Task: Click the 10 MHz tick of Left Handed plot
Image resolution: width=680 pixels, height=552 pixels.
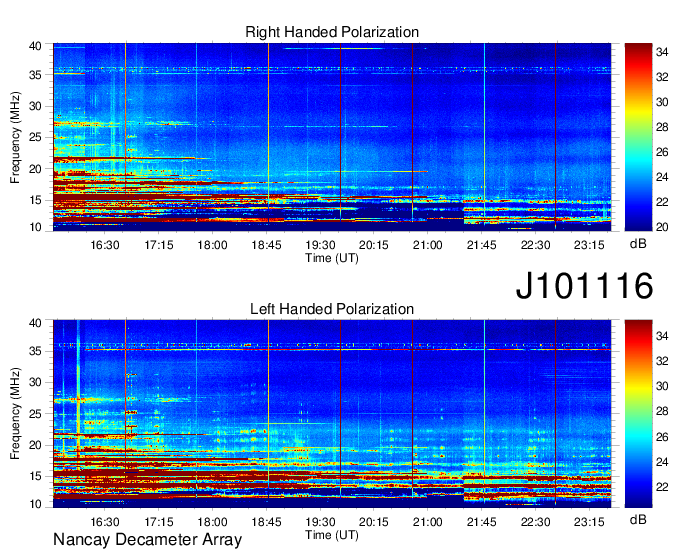Action: 35,504
